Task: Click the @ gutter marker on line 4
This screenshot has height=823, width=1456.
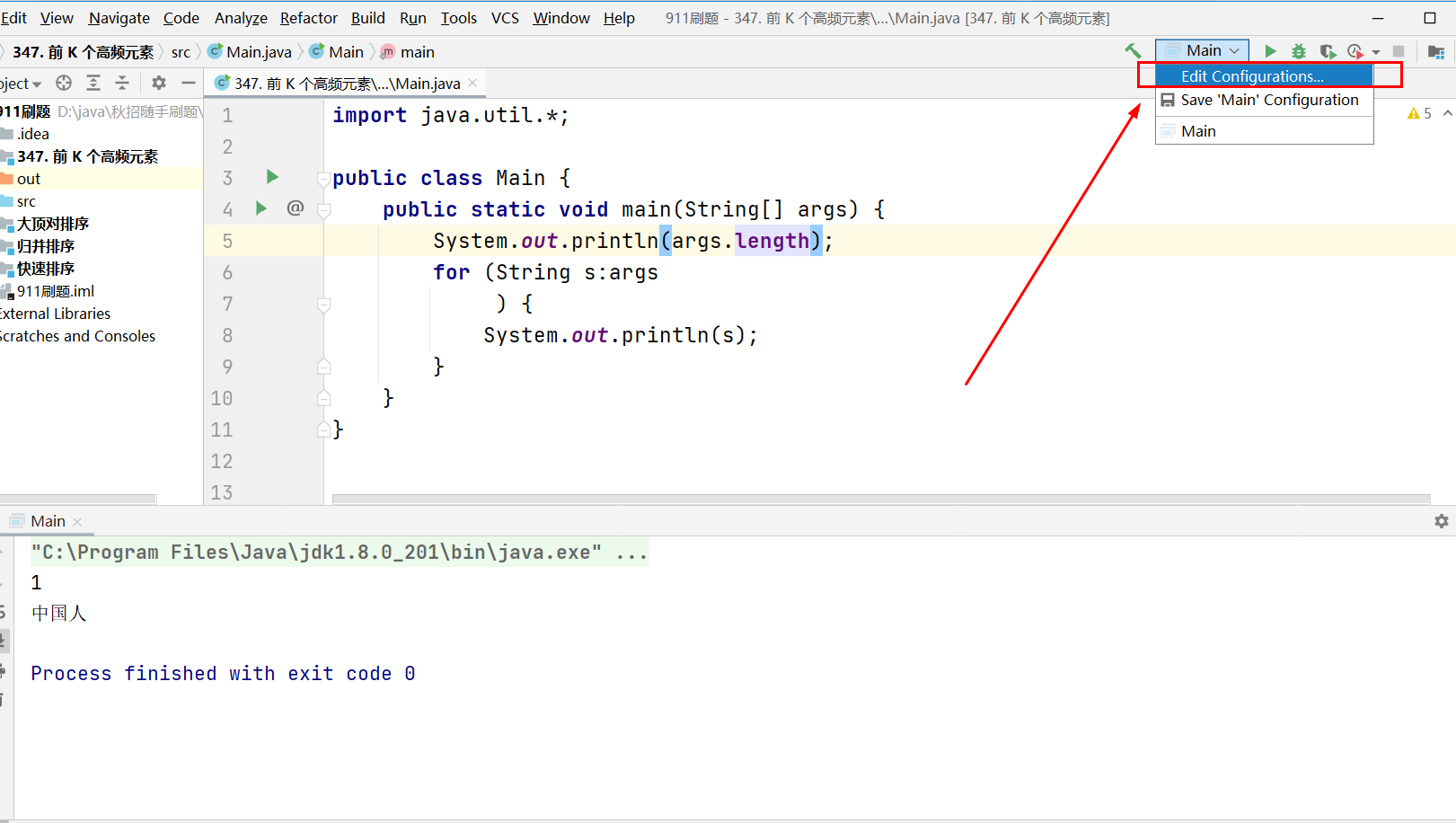Action: coord(296,208)
